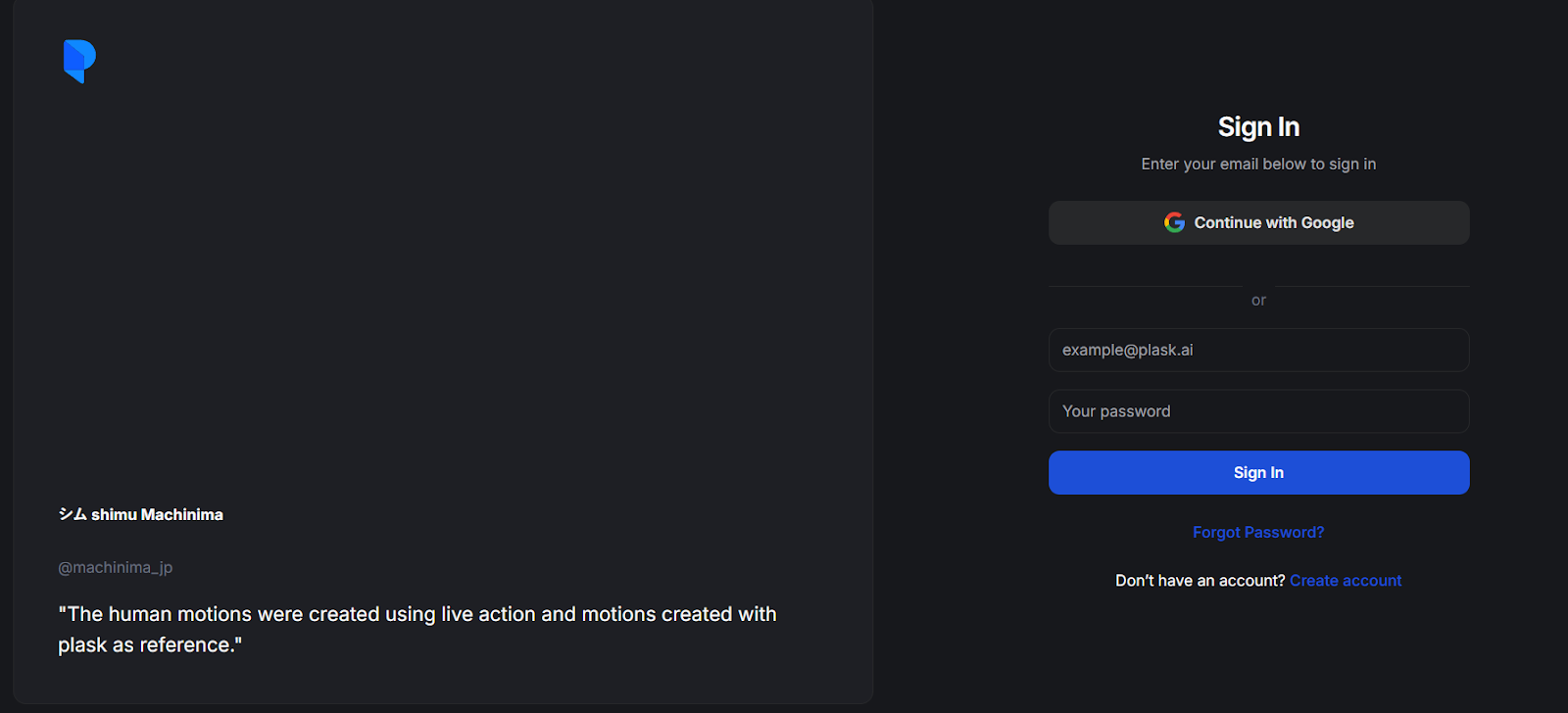
Task: Click the 'or' divider label
Action: (1258, 301)
